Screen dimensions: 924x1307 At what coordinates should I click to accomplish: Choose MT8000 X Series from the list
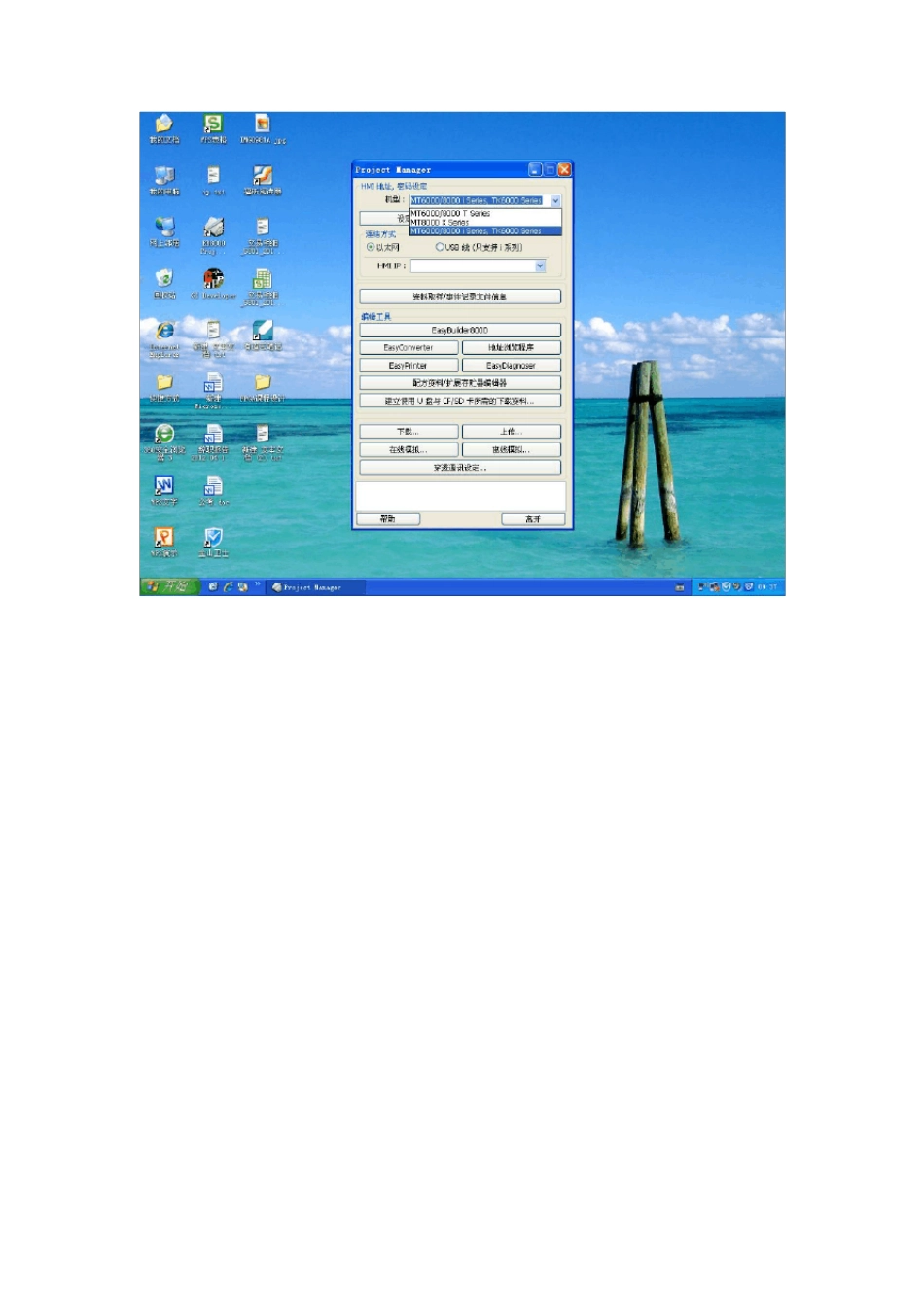[x=440, y=222]
